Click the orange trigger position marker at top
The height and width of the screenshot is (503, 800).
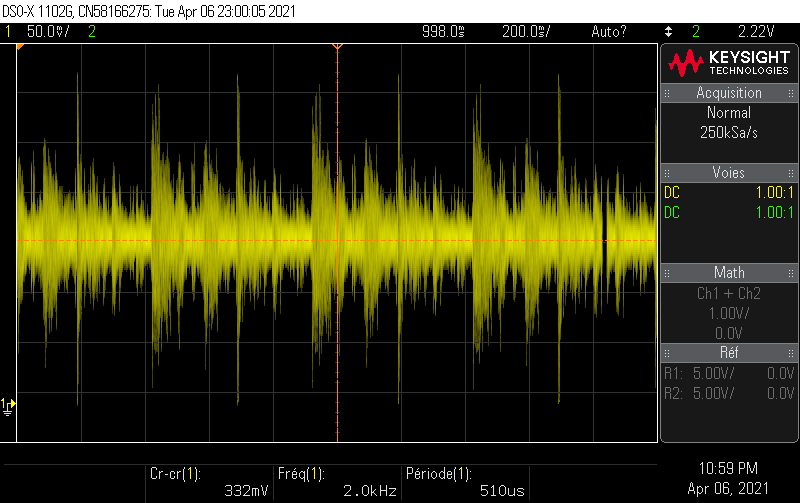click(x=337, y=46)
